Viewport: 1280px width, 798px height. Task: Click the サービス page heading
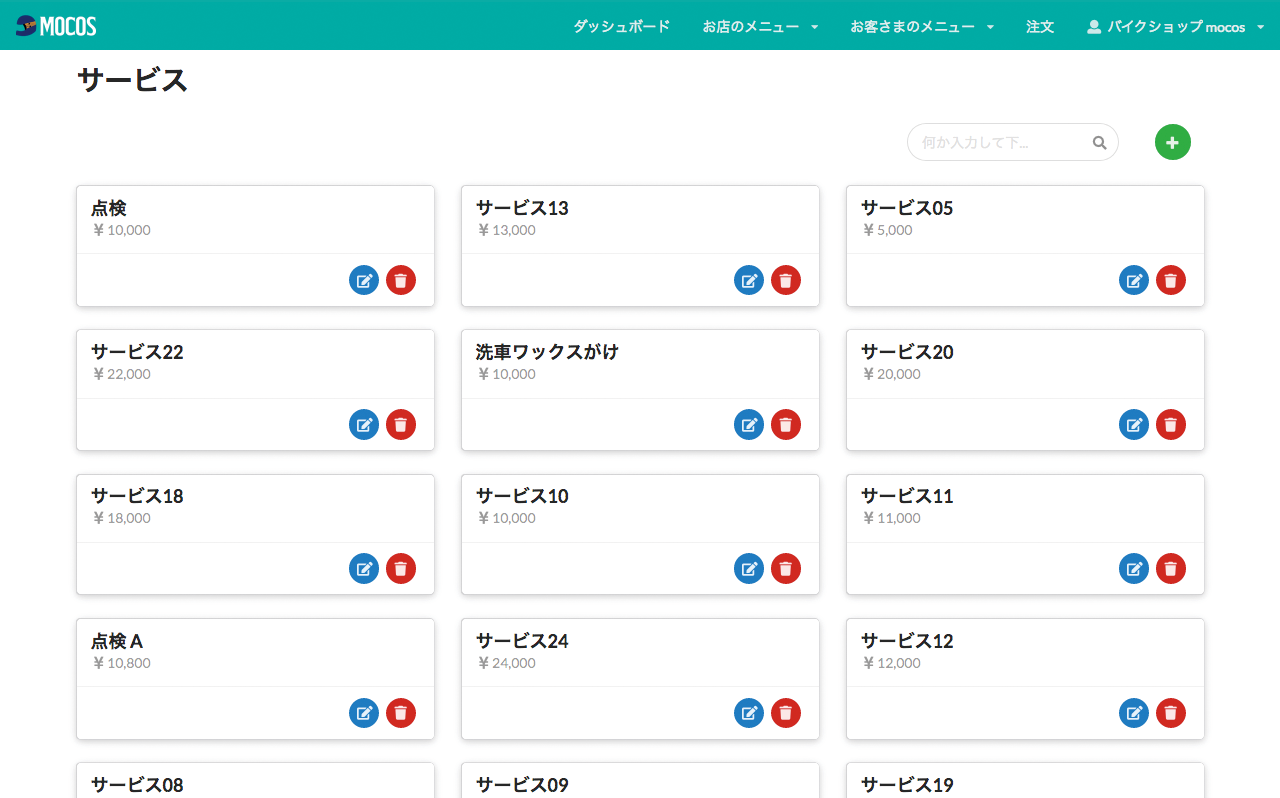pos(133,80)
